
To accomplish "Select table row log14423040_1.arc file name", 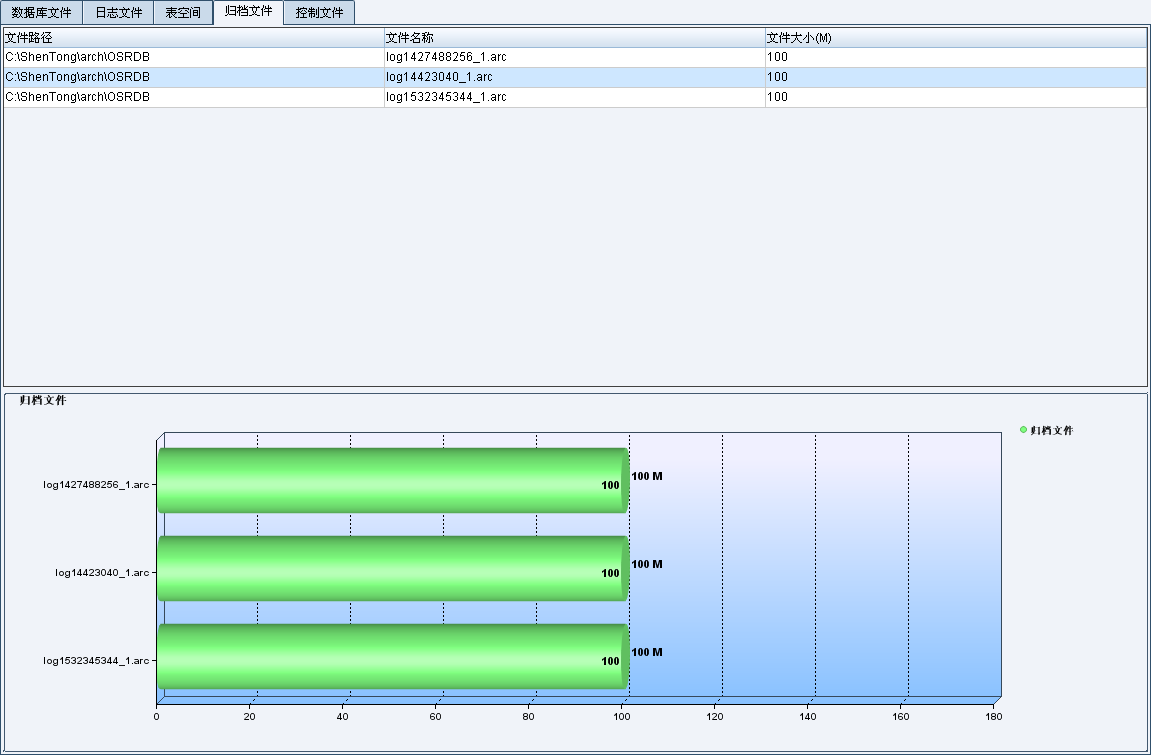I will pos(439,77).
